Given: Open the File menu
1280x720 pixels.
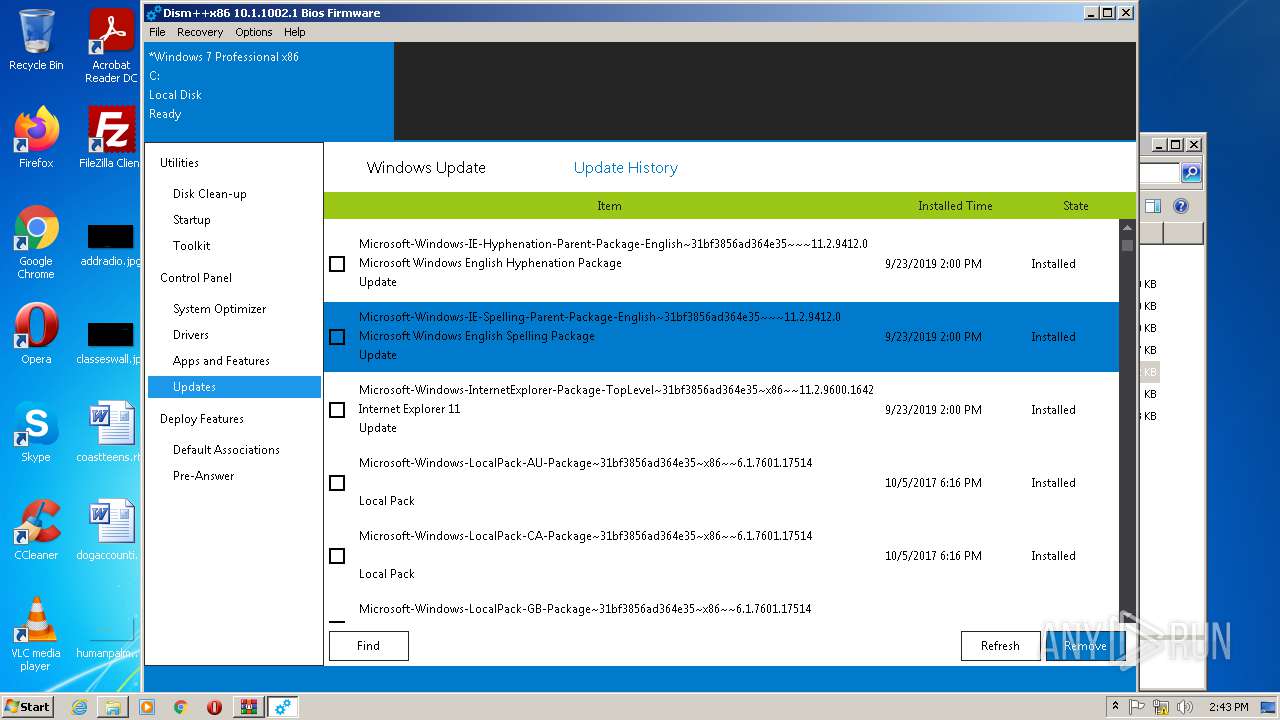Looking at the screenshot, I should coord(157,32).
